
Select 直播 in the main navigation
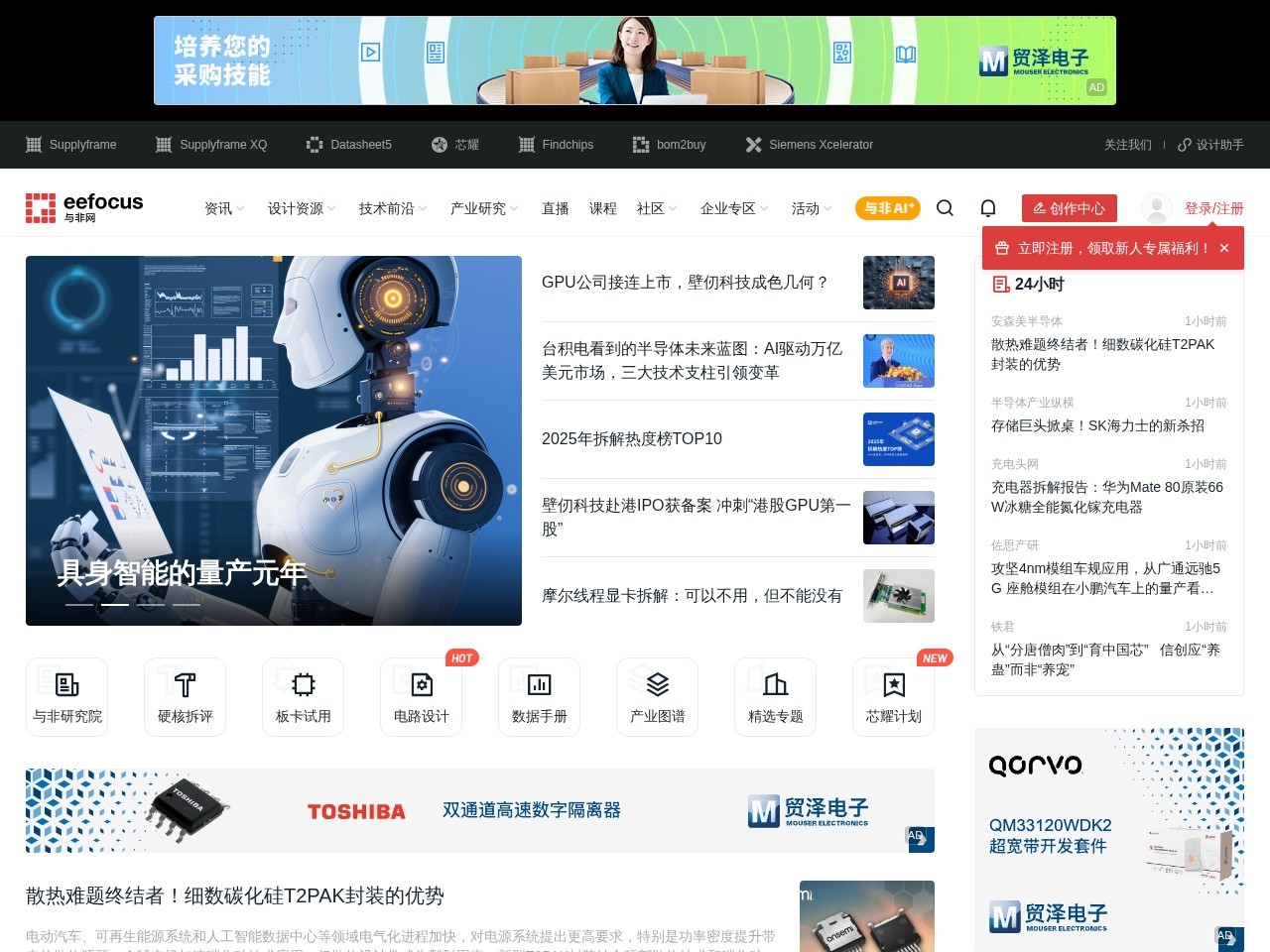[555, 208]
